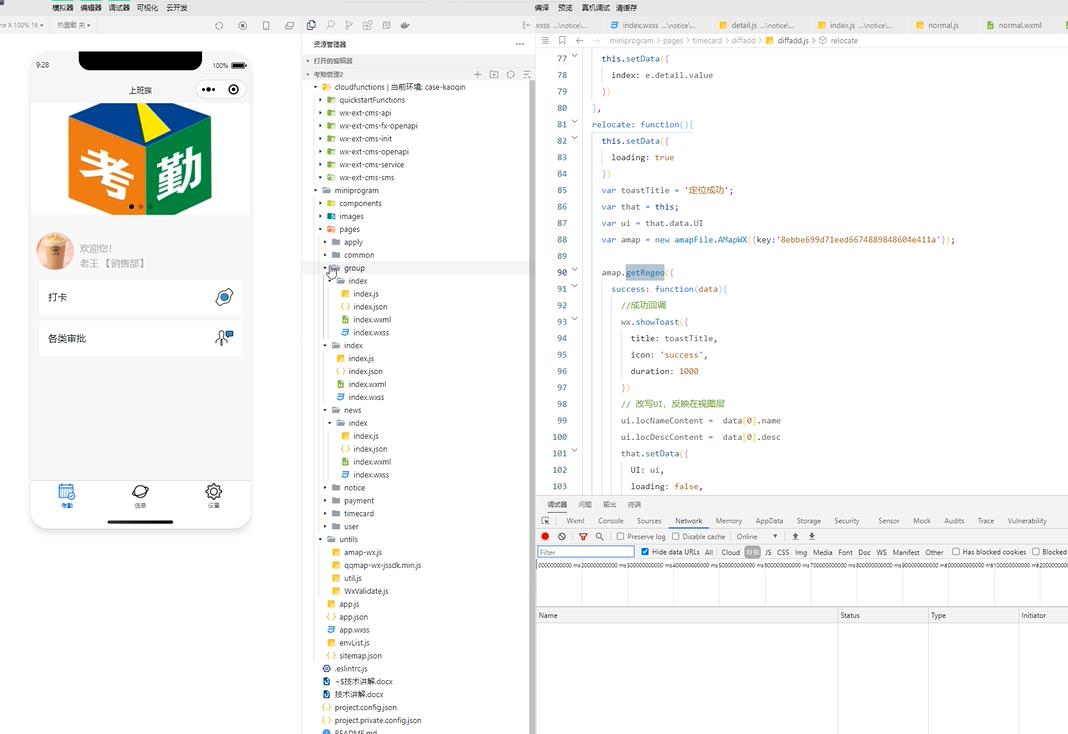The image size is (1068, 734).
Task: Click the mini program capsule close target icon
Action: pyautogui.click(x=234, y=89)
